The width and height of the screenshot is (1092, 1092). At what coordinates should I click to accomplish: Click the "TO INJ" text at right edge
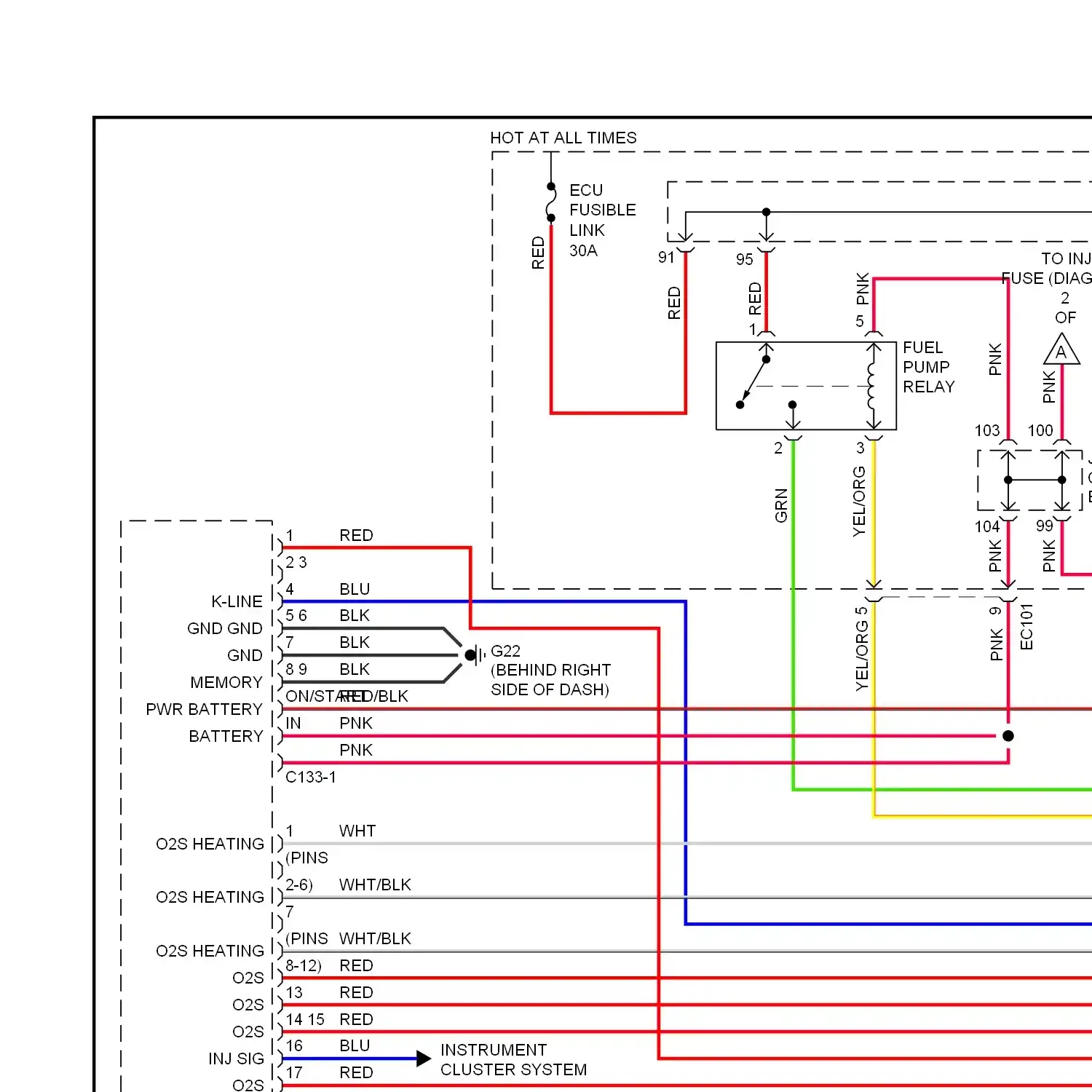coord(1066,258)
